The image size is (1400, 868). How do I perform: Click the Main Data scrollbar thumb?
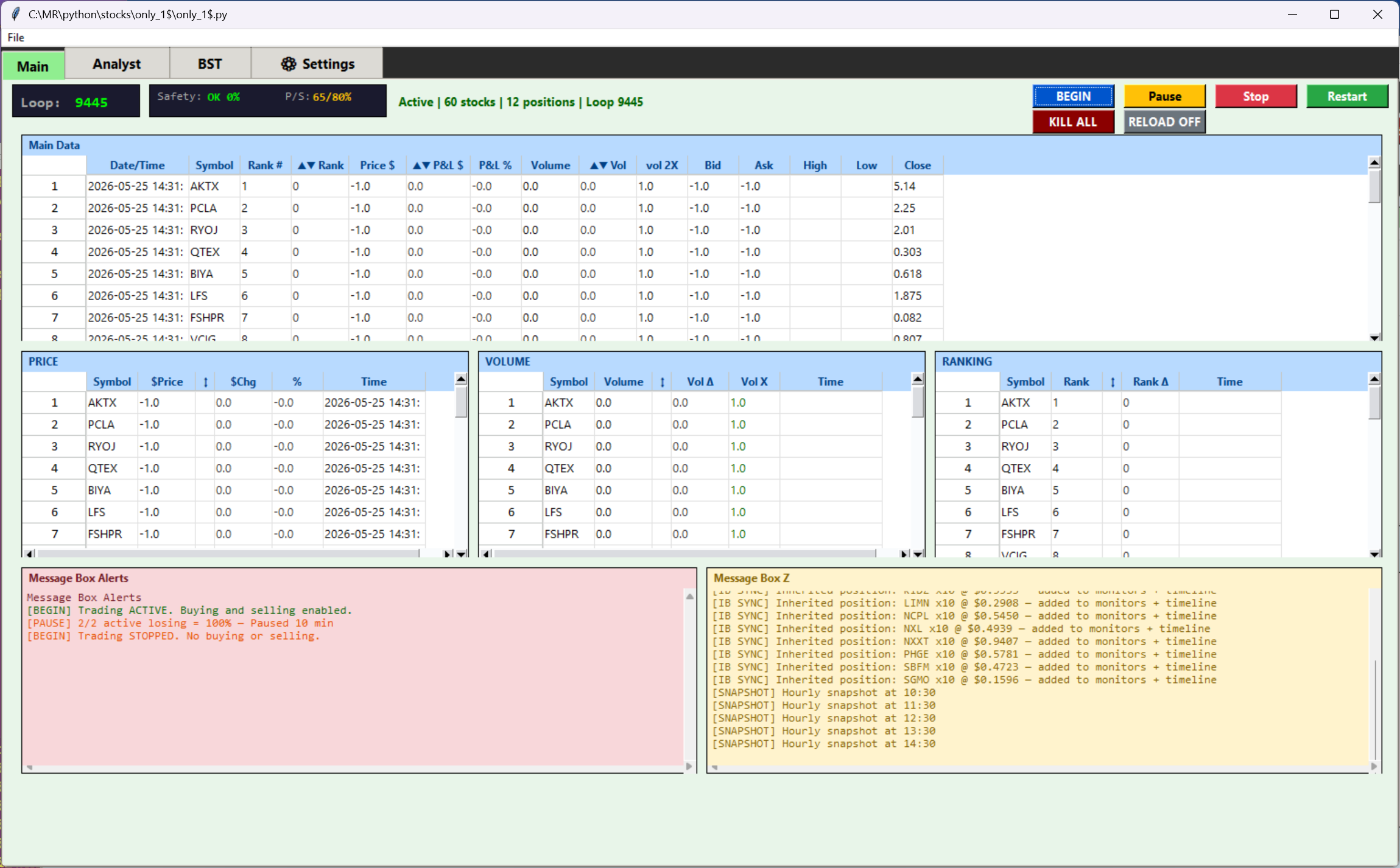coord(1374,186)
